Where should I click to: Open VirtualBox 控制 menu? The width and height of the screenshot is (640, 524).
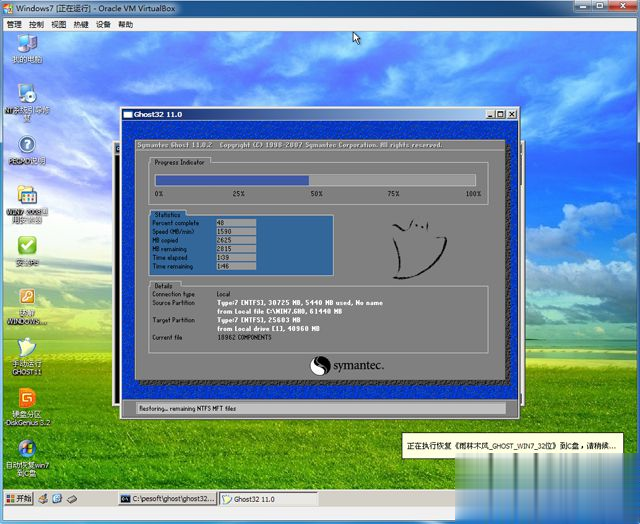tap(36, 24)
